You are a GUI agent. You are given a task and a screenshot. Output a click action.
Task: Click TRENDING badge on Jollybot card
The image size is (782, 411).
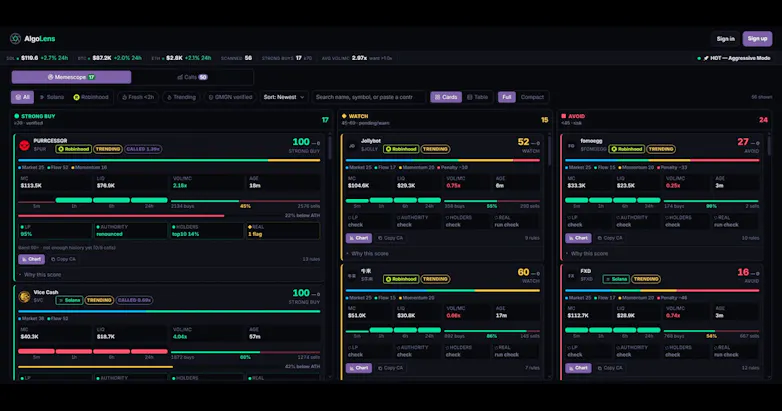435,149
